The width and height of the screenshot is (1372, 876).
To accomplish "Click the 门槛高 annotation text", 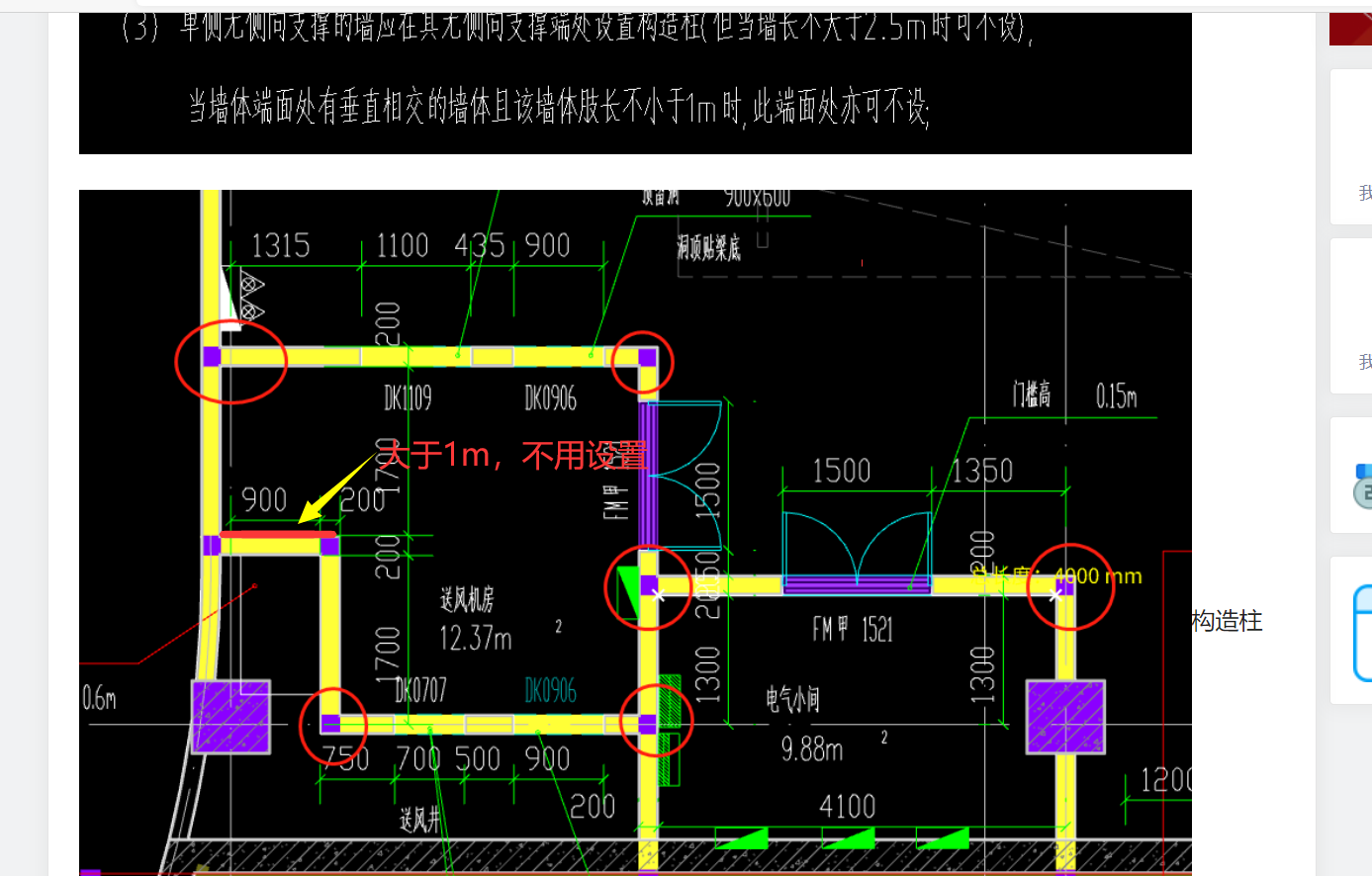I will point(1031,396).
